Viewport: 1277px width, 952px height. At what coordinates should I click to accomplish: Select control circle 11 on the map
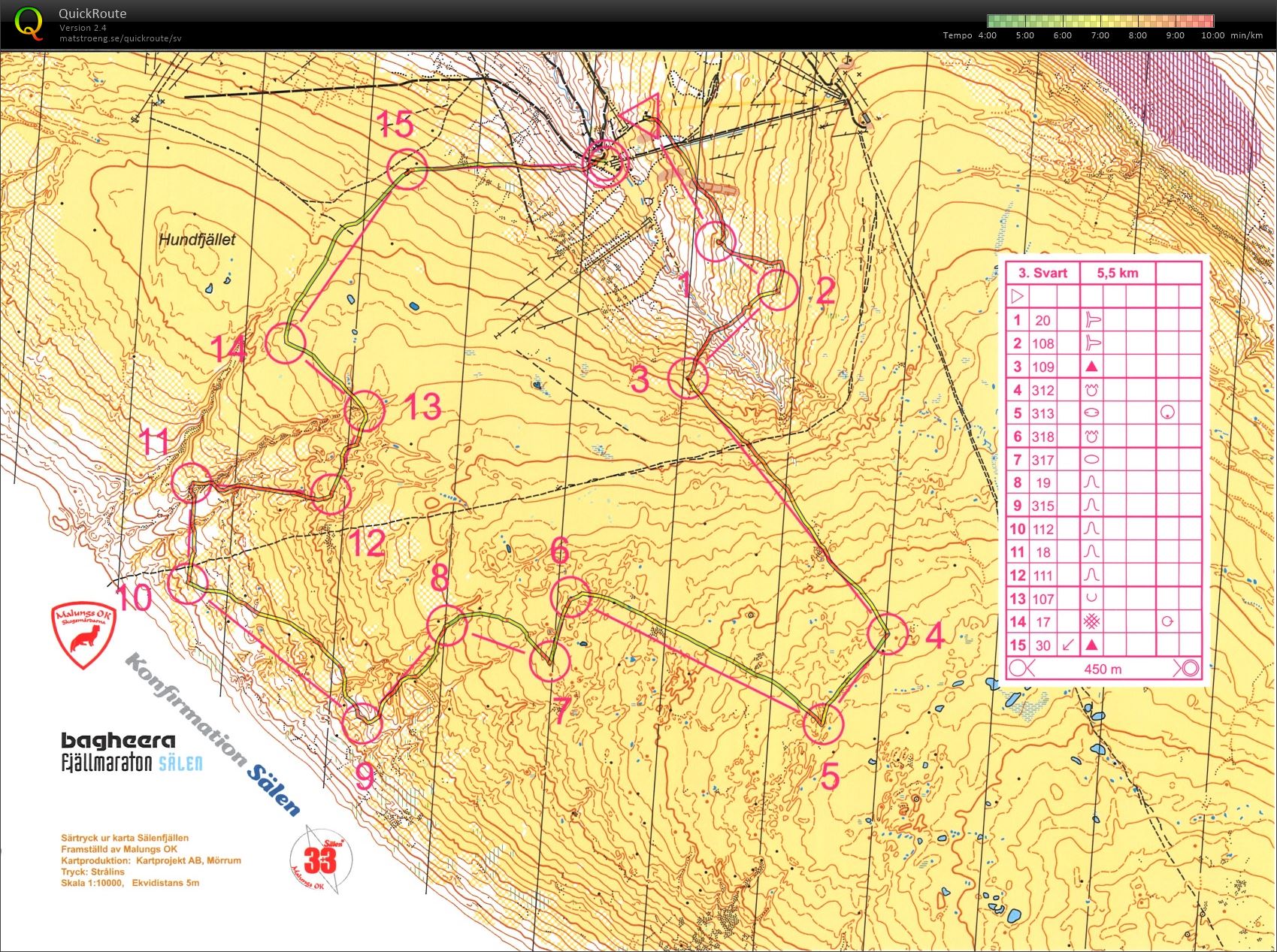[x=191, y=482]
